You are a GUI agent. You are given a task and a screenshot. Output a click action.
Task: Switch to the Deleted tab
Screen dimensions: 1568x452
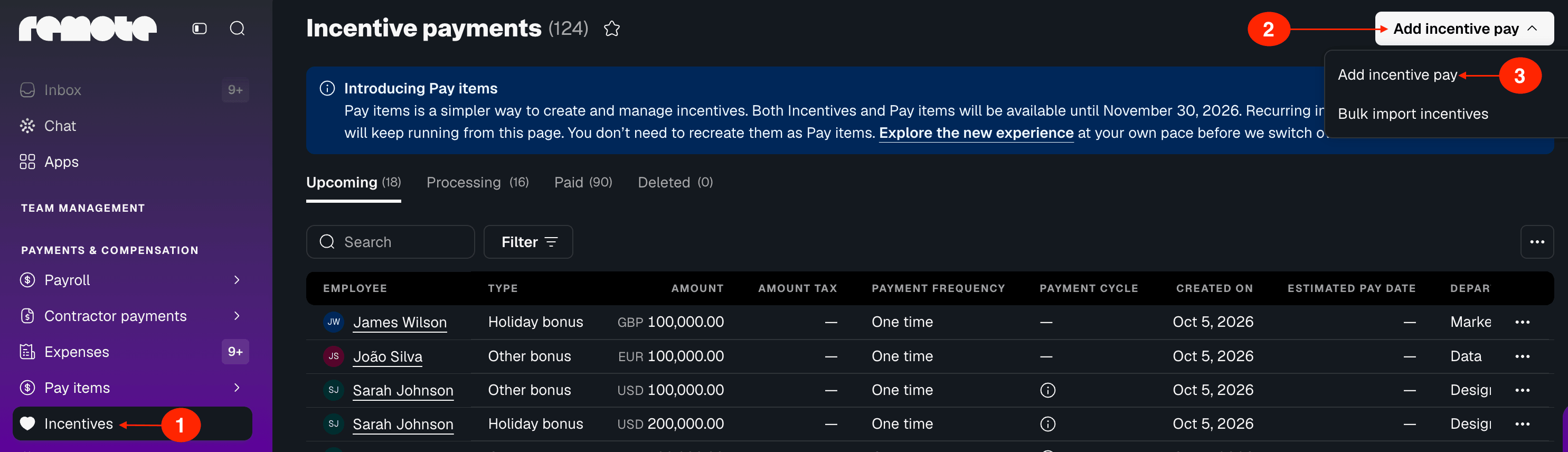tap(675, 182)
